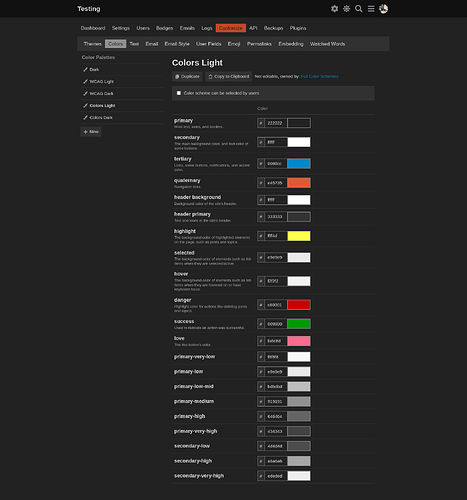
Task: Open the user avatar menu
Action: pos(383,9)
